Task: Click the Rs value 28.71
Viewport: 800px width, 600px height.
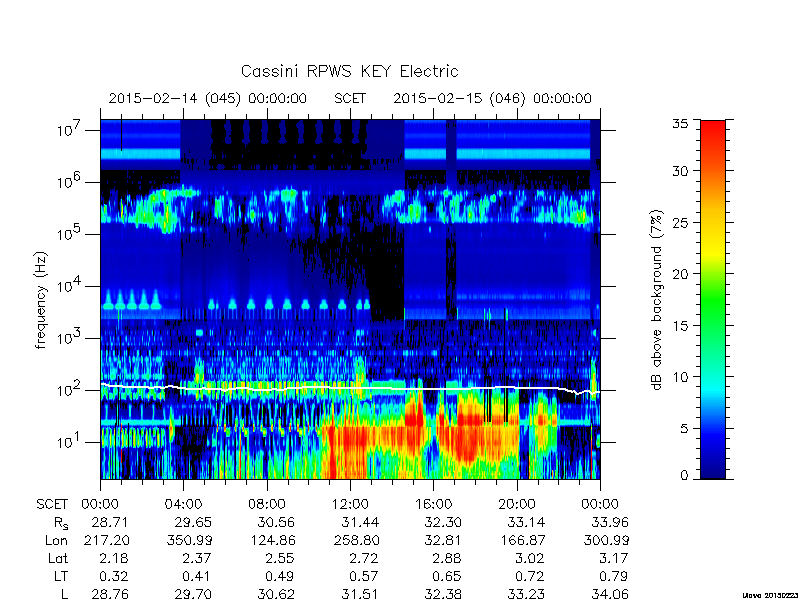Action: click(x=109, y=522)
